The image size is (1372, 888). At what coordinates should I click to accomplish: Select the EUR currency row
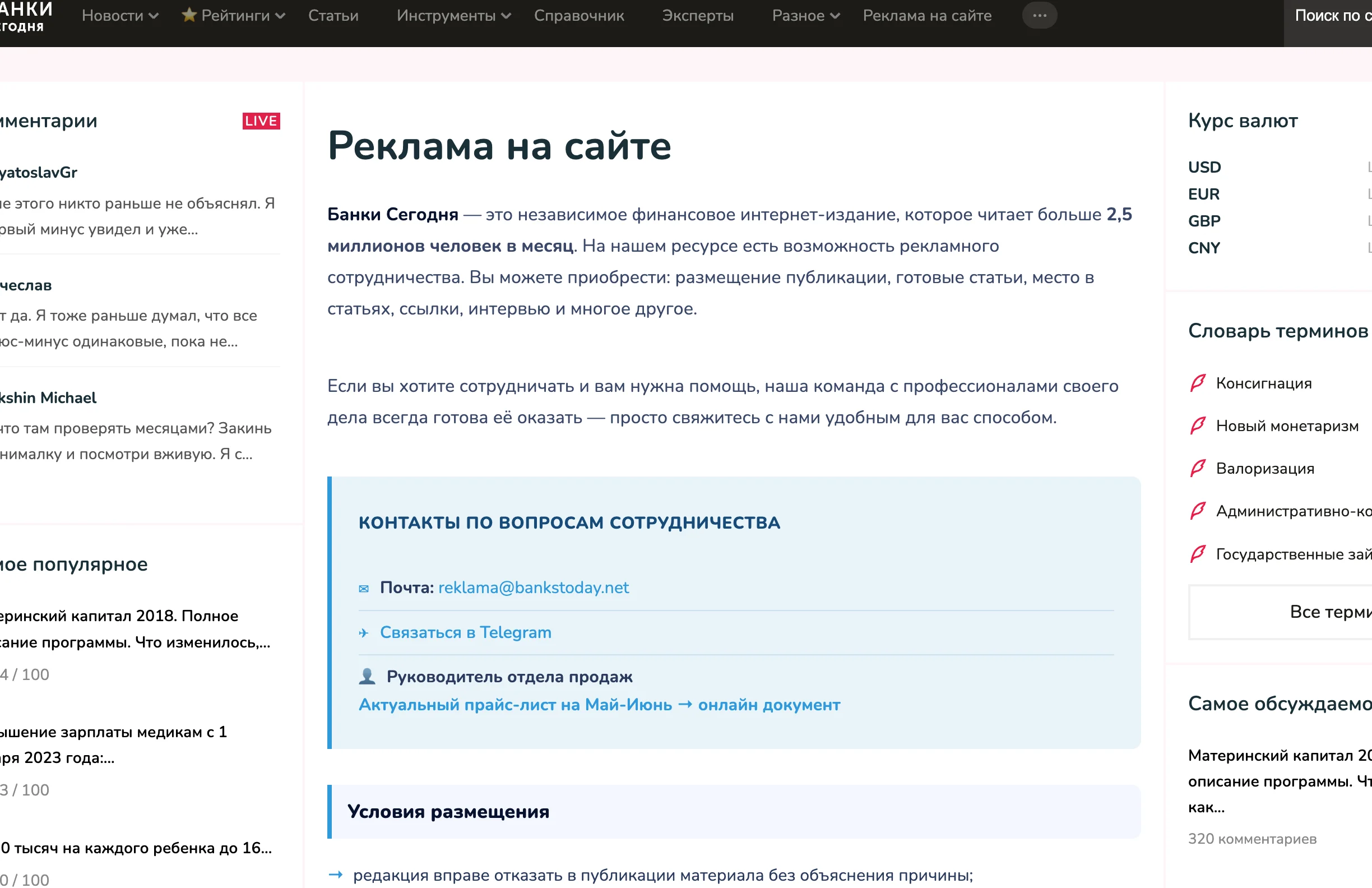click(1280, 195)
